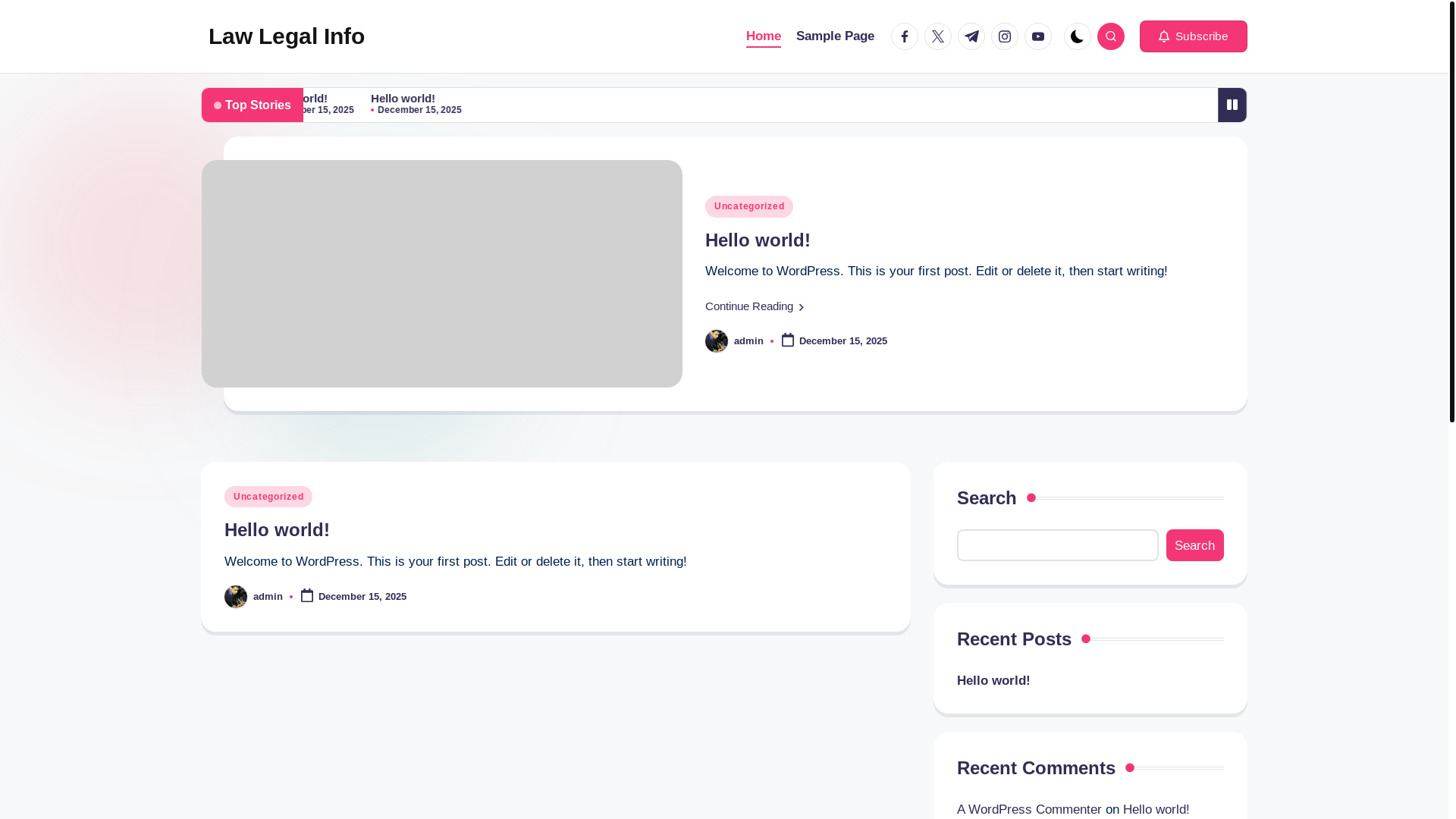The image size is (1456, 819).
Task: Open the YouTube social icon
Action: coord(1037,36)
